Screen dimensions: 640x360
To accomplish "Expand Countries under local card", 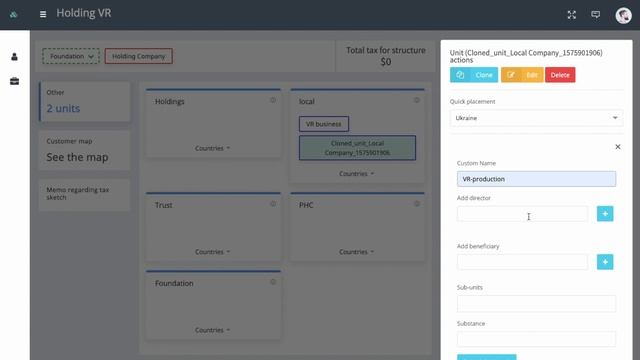I will tap(356, 174).
